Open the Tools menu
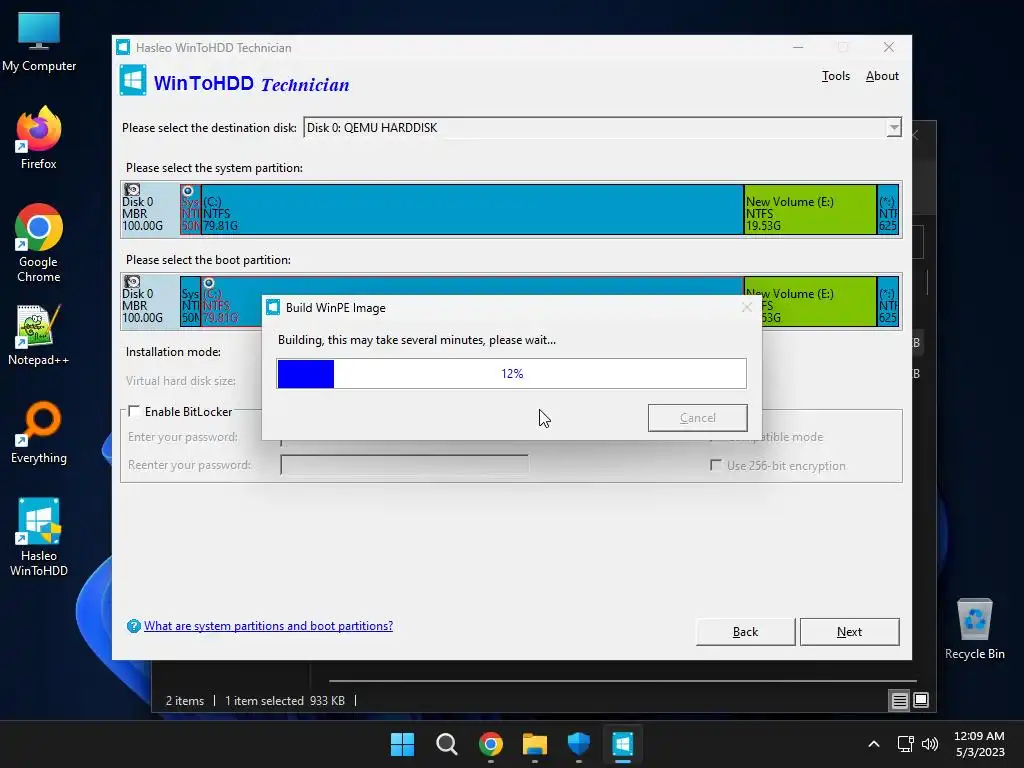 835,76
